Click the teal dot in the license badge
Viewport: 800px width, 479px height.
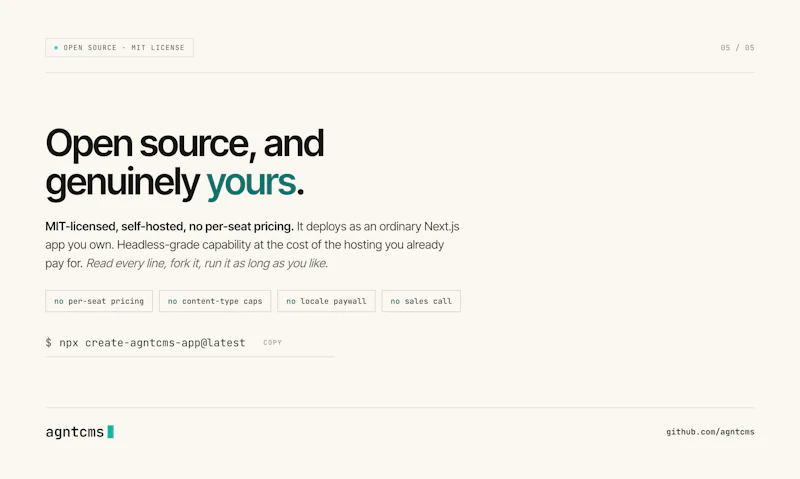coord(56,47)
